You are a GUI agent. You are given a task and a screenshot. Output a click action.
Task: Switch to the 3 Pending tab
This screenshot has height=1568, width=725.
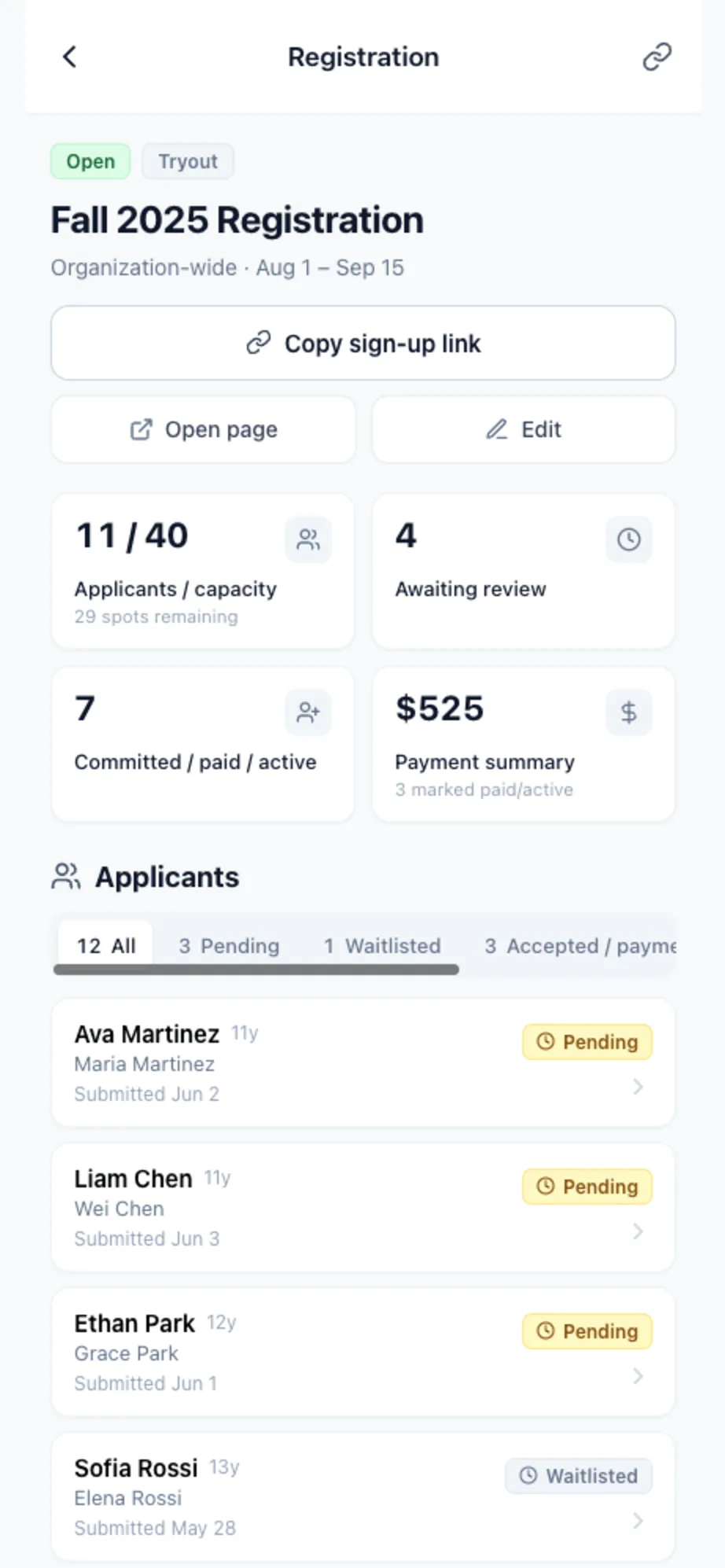coord(229,946)
